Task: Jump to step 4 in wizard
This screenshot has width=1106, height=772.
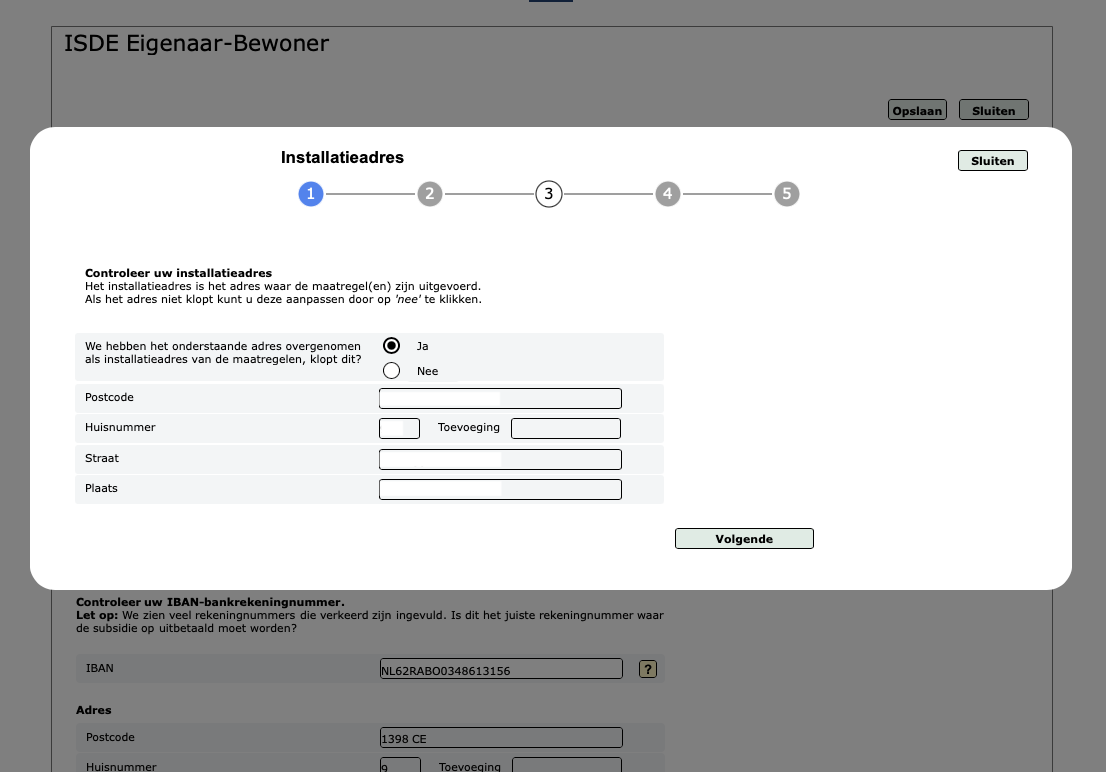Action: (668, 194)
